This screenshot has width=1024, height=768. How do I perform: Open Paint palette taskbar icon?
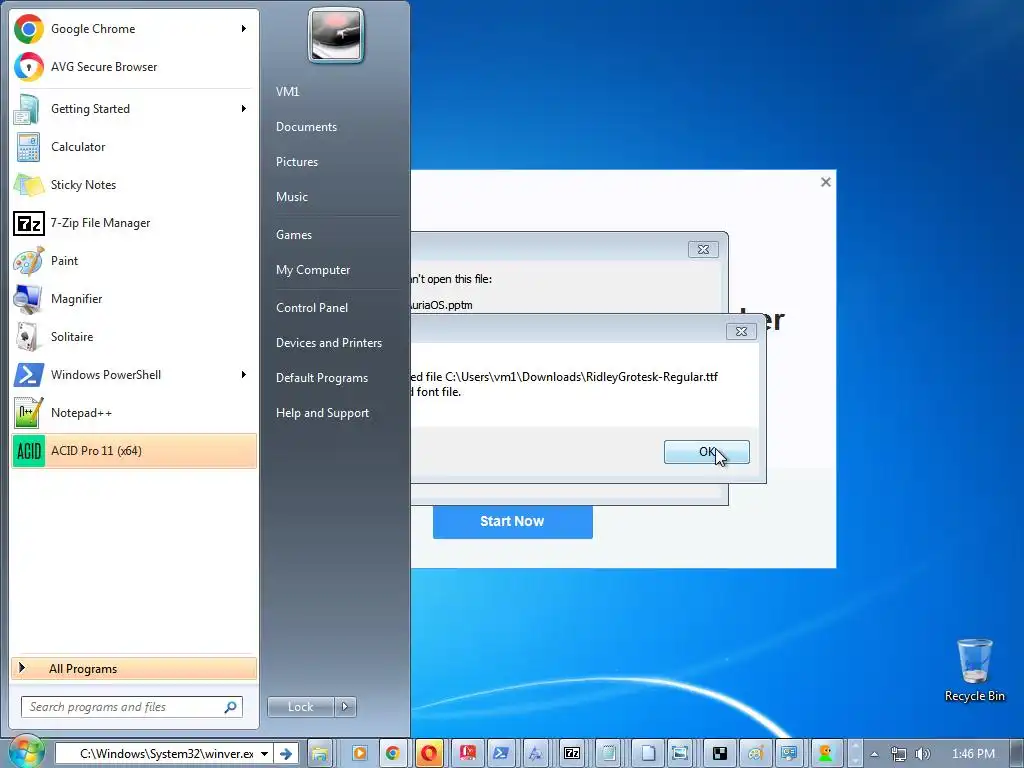[756, 753]
